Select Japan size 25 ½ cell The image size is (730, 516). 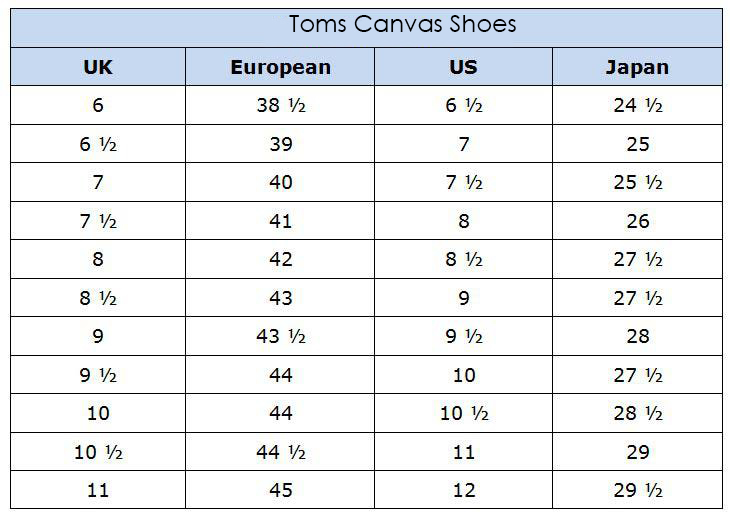pyautogui.click(x=637, y=183)
